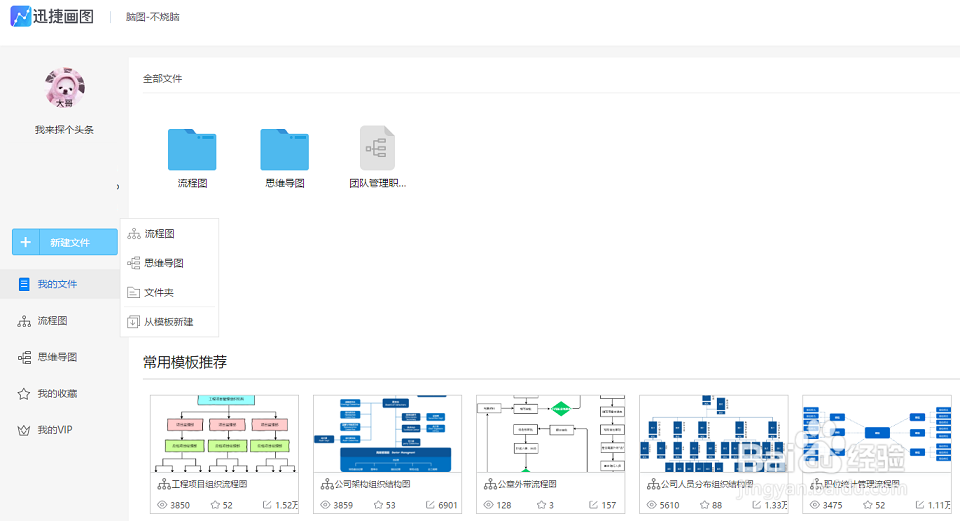Viewport: 960px width, 521px height.
Task: Open 我的收藏 in the sidebar
Action: (57, 394)
